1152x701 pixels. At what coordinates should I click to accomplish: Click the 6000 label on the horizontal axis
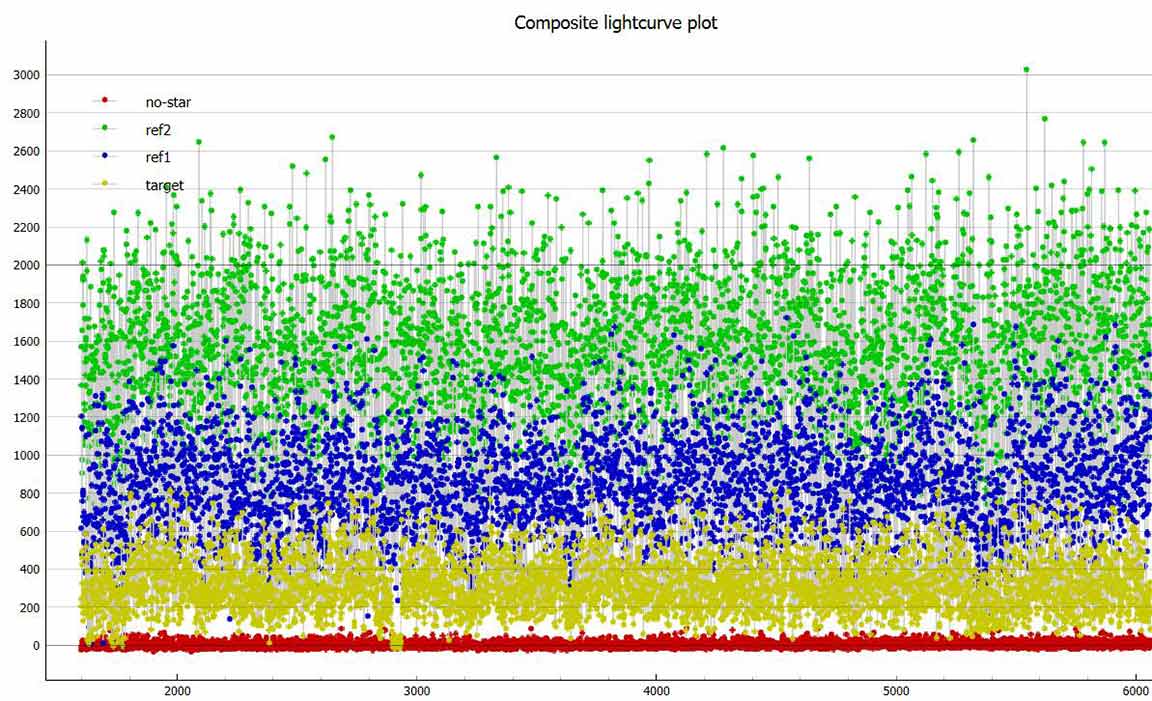tap(1135, 691)
